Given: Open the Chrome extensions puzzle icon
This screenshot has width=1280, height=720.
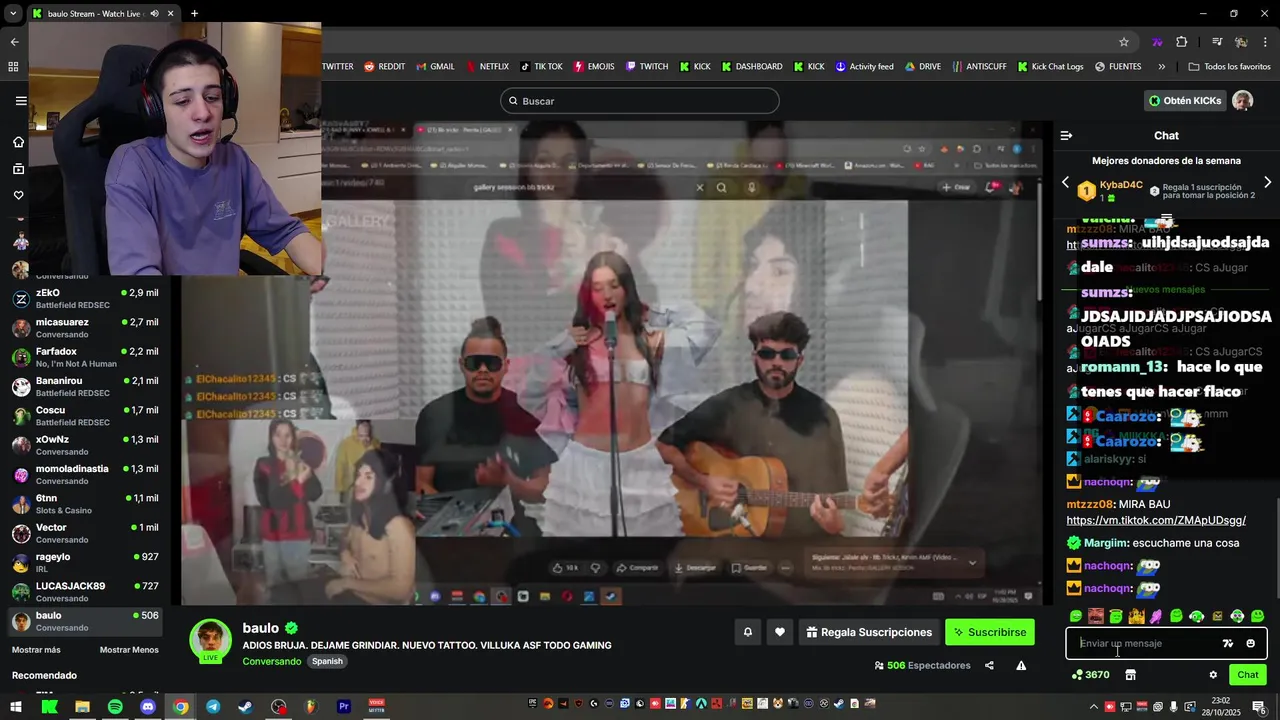Looking at the screenshot, I should click(1182, 42).
